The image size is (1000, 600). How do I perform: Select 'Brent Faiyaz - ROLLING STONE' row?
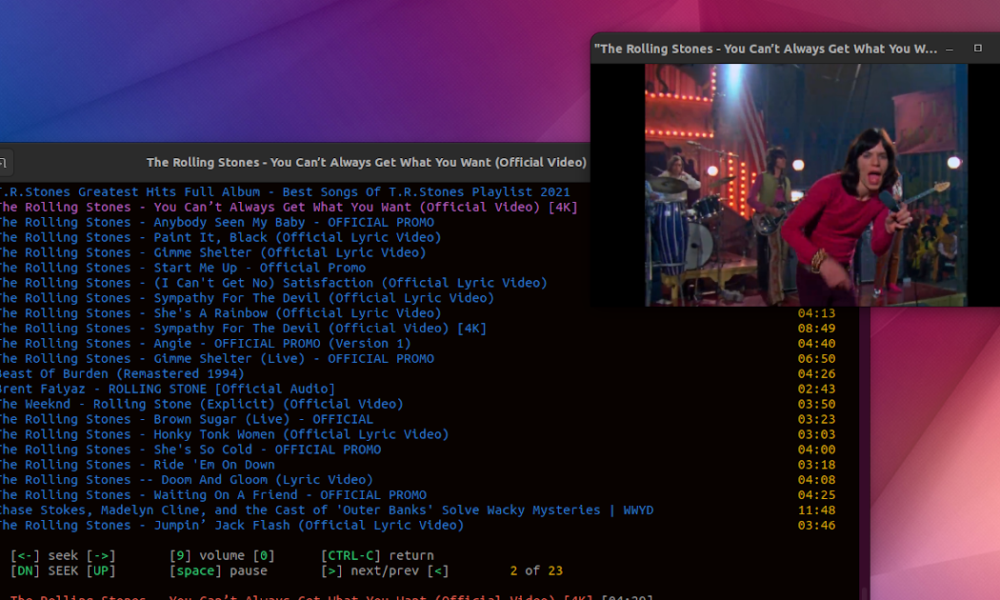168,389
